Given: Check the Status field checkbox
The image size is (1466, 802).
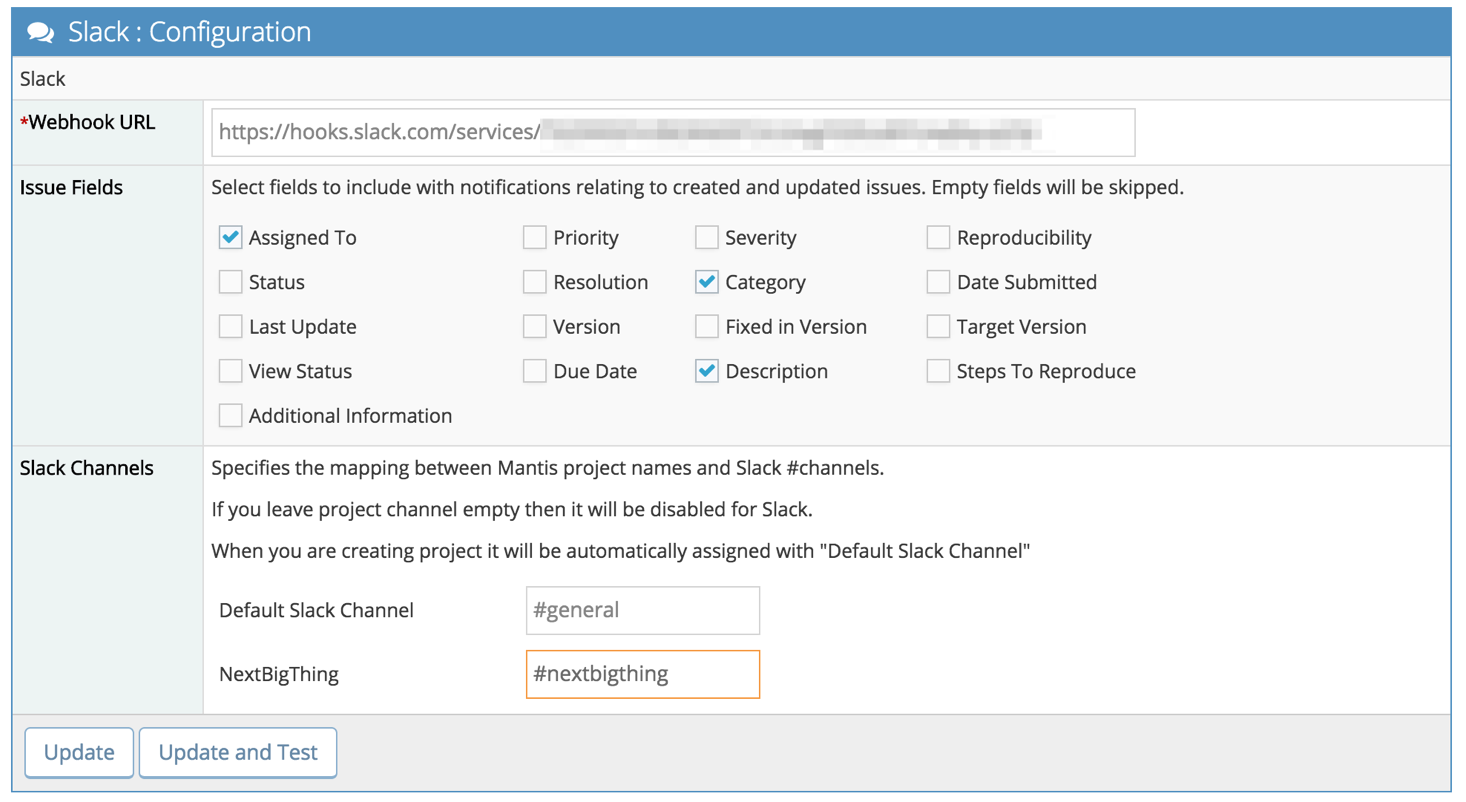Looking at the screenshot, I should (231, 282).
